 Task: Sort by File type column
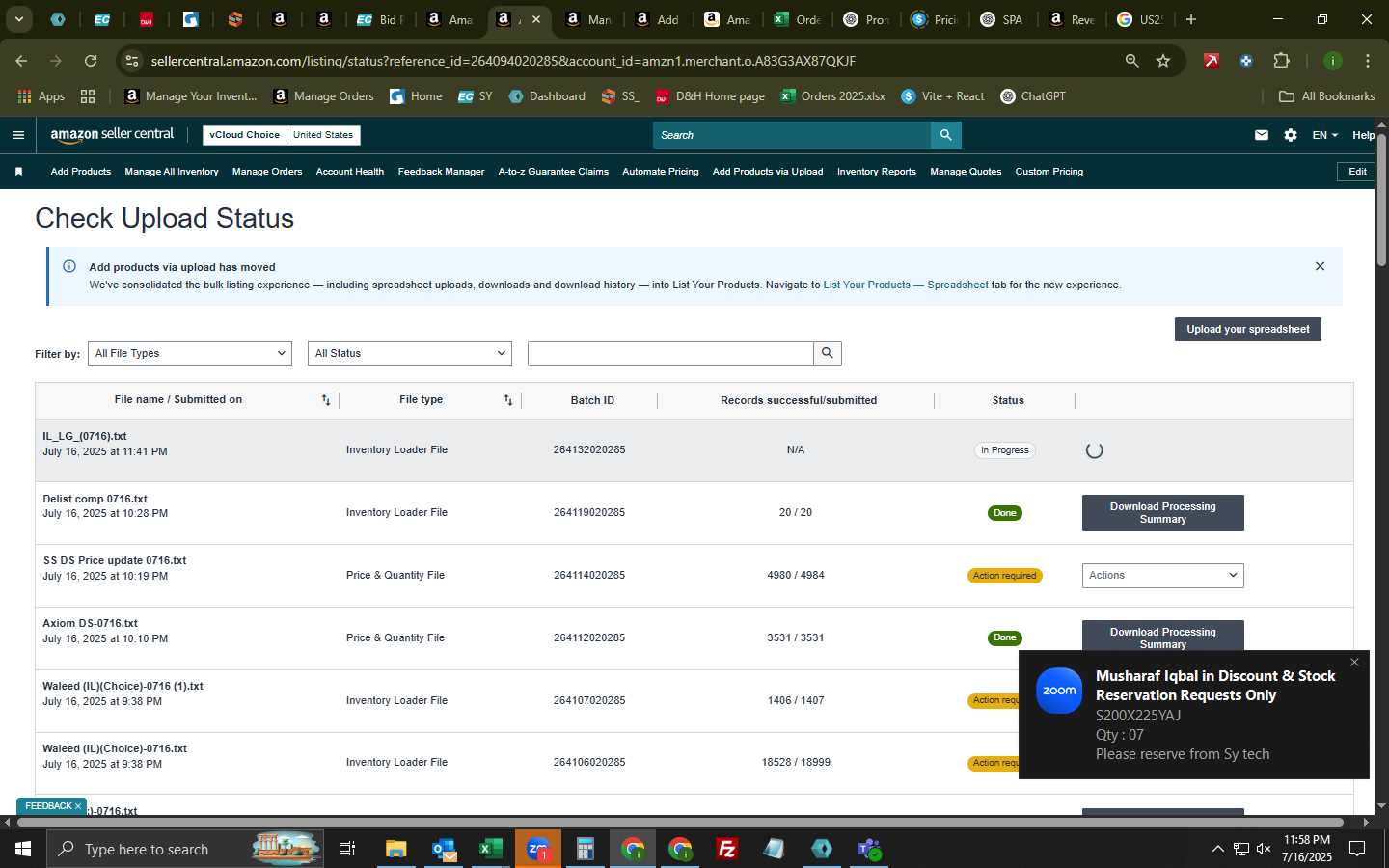[x=508, y=400]
